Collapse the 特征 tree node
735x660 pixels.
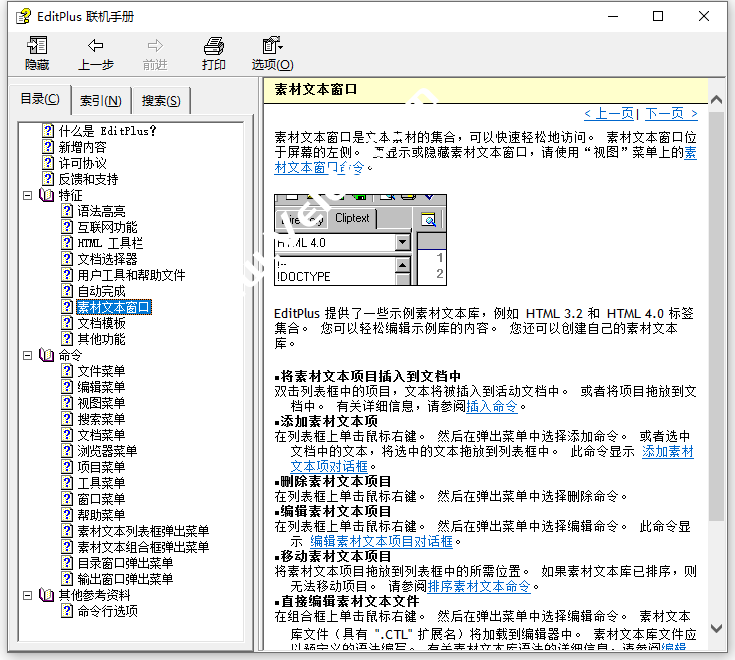[28, 195]
